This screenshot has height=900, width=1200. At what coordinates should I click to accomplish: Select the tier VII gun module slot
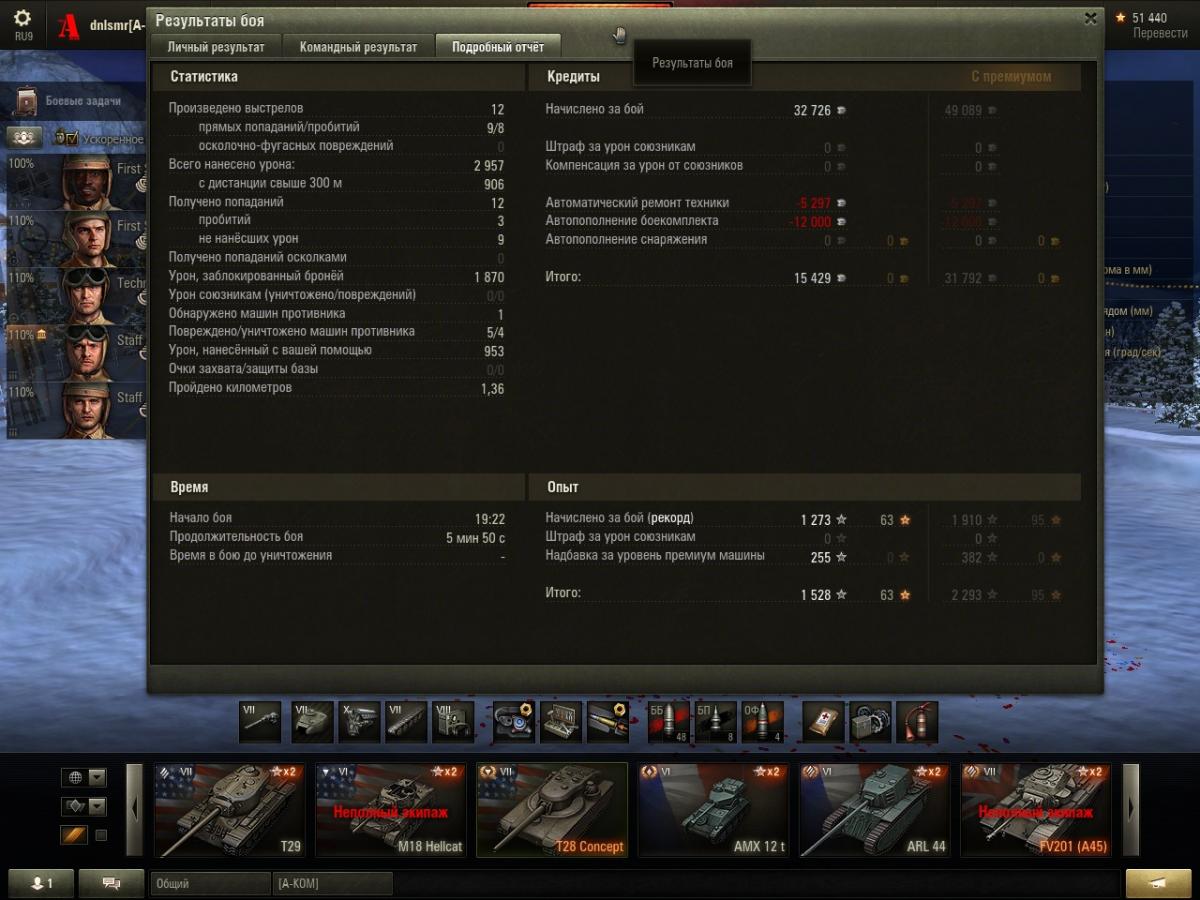[259, 722]
